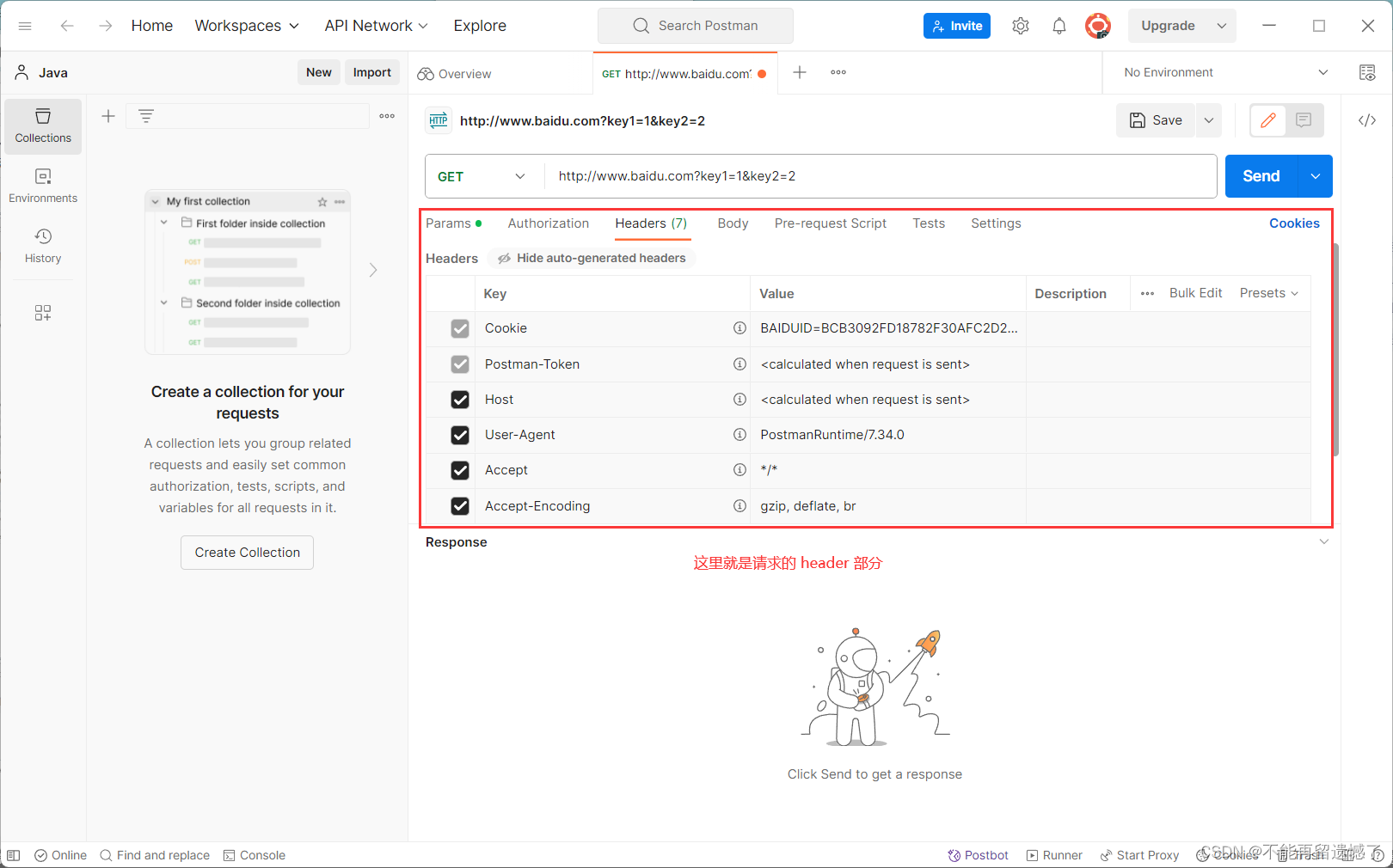Open the Overview tab

[x=455, y=74]
